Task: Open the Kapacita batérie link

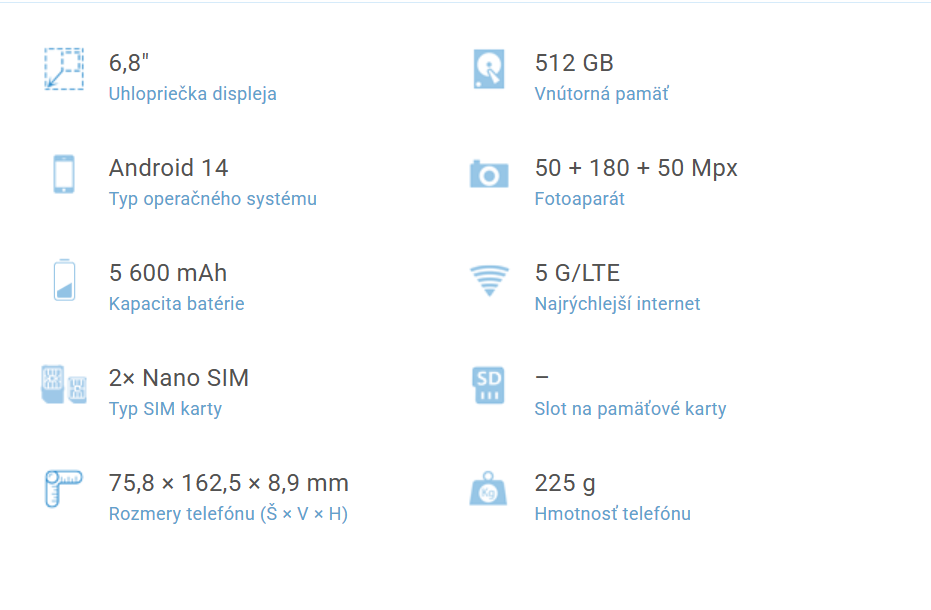Action: pos(176,304)
